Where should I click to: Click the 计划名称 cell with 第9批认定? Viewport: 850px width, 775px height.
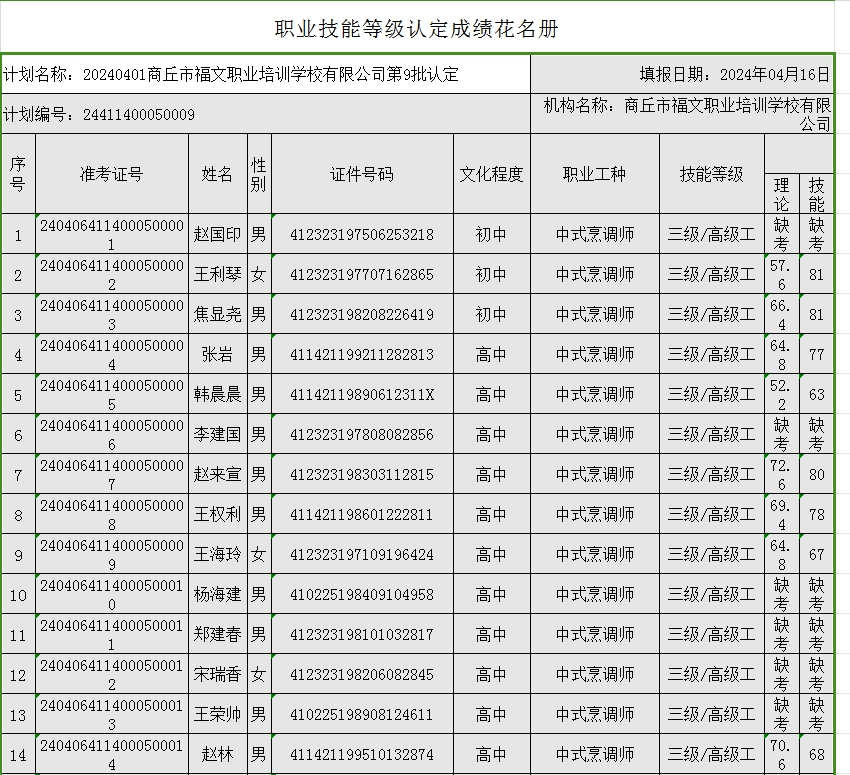[x=266, y=74]
